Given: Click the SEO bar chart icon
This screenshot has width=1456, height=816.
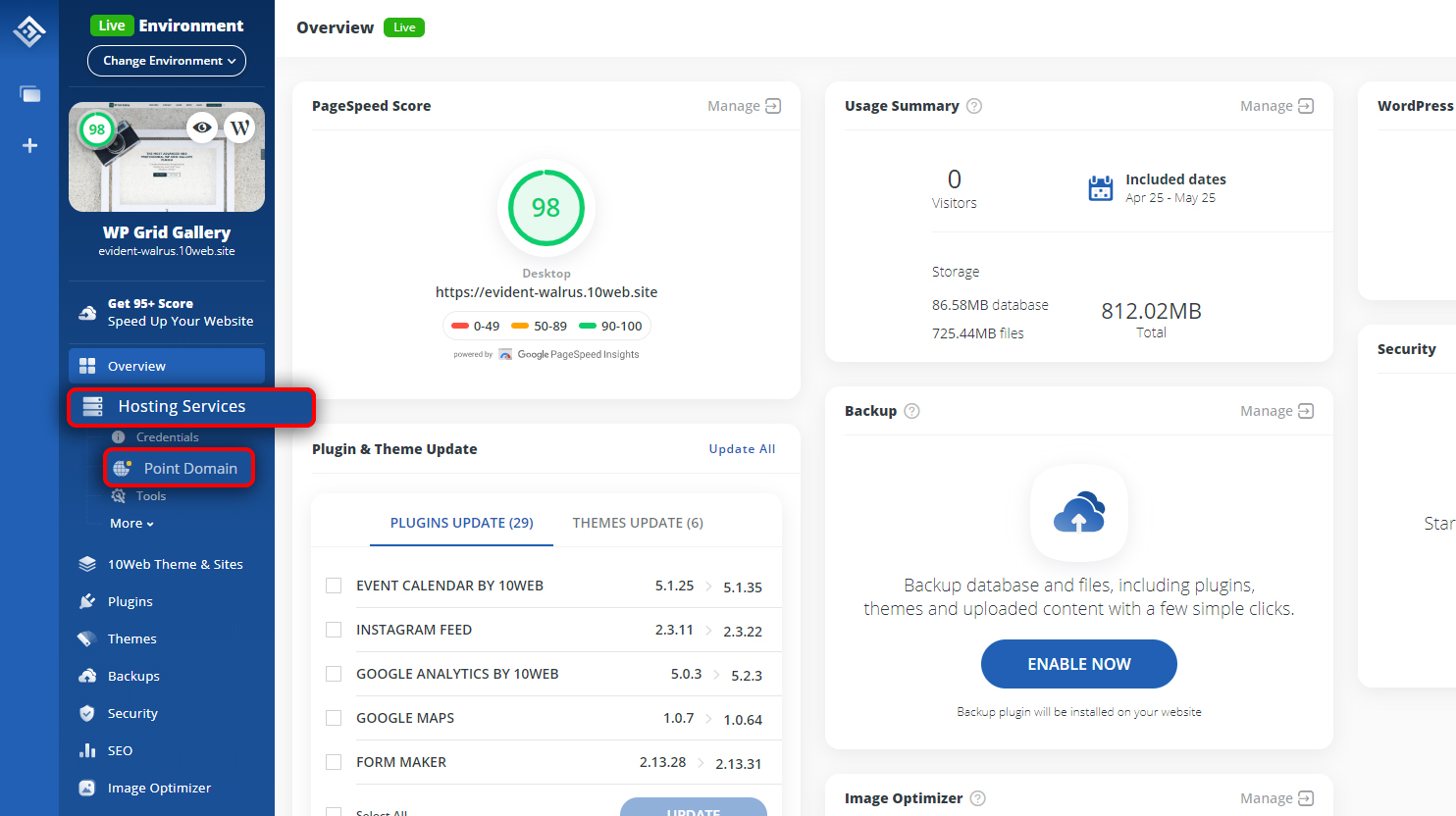Looking at the screenshot, I should tap(87, 750).
